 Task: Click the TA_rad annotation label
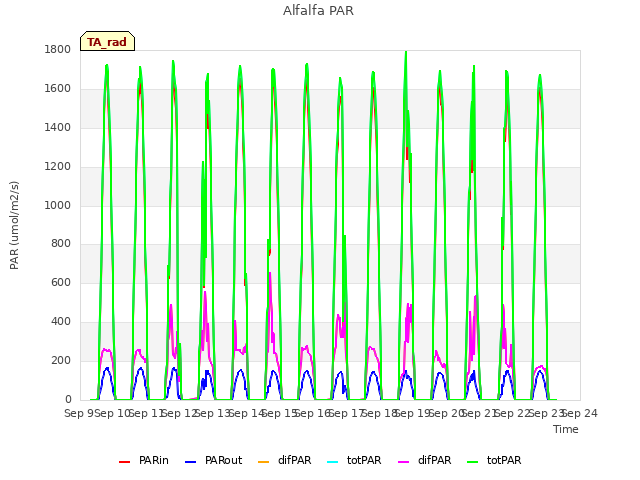click(x=107, y=42)
